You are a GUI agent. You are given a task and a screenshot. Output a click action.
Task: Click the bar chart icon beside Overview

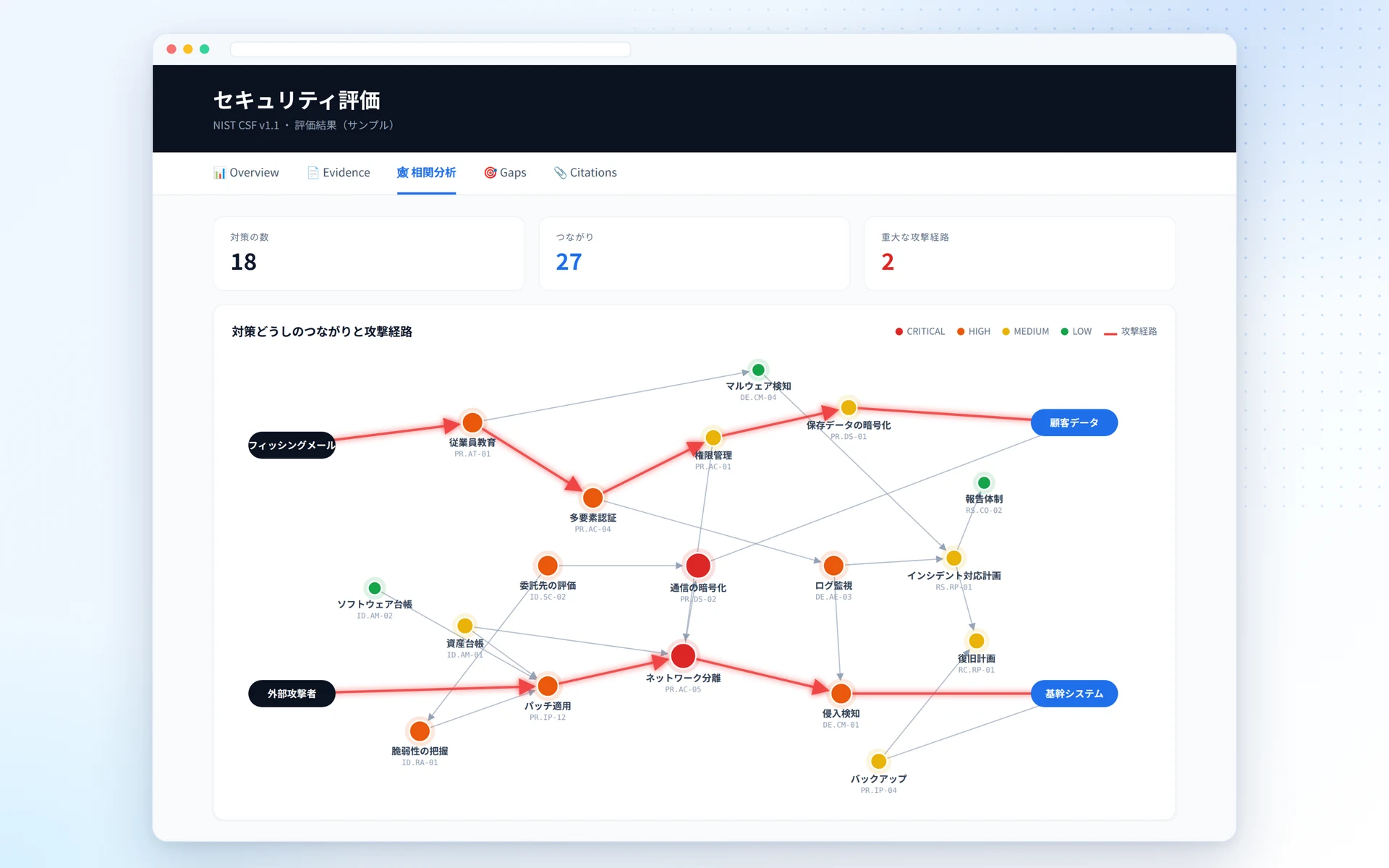219,173
